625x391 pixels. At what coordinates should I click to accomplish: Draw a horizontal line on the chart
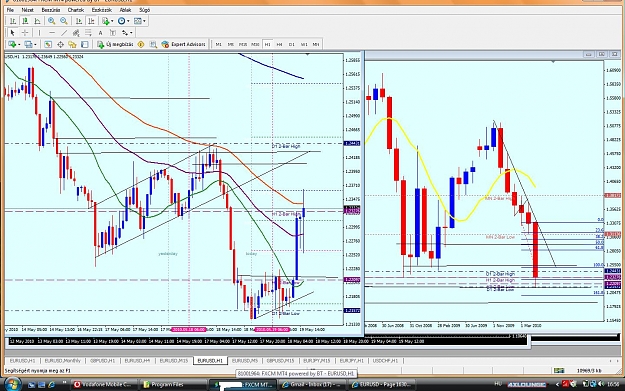tap(52, 33)
